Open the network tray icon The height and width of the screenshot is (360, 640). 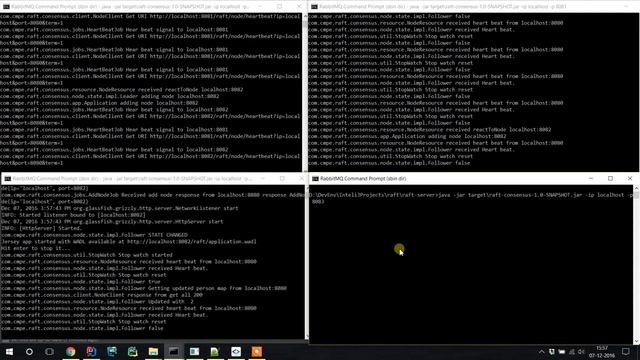point(571,351)
